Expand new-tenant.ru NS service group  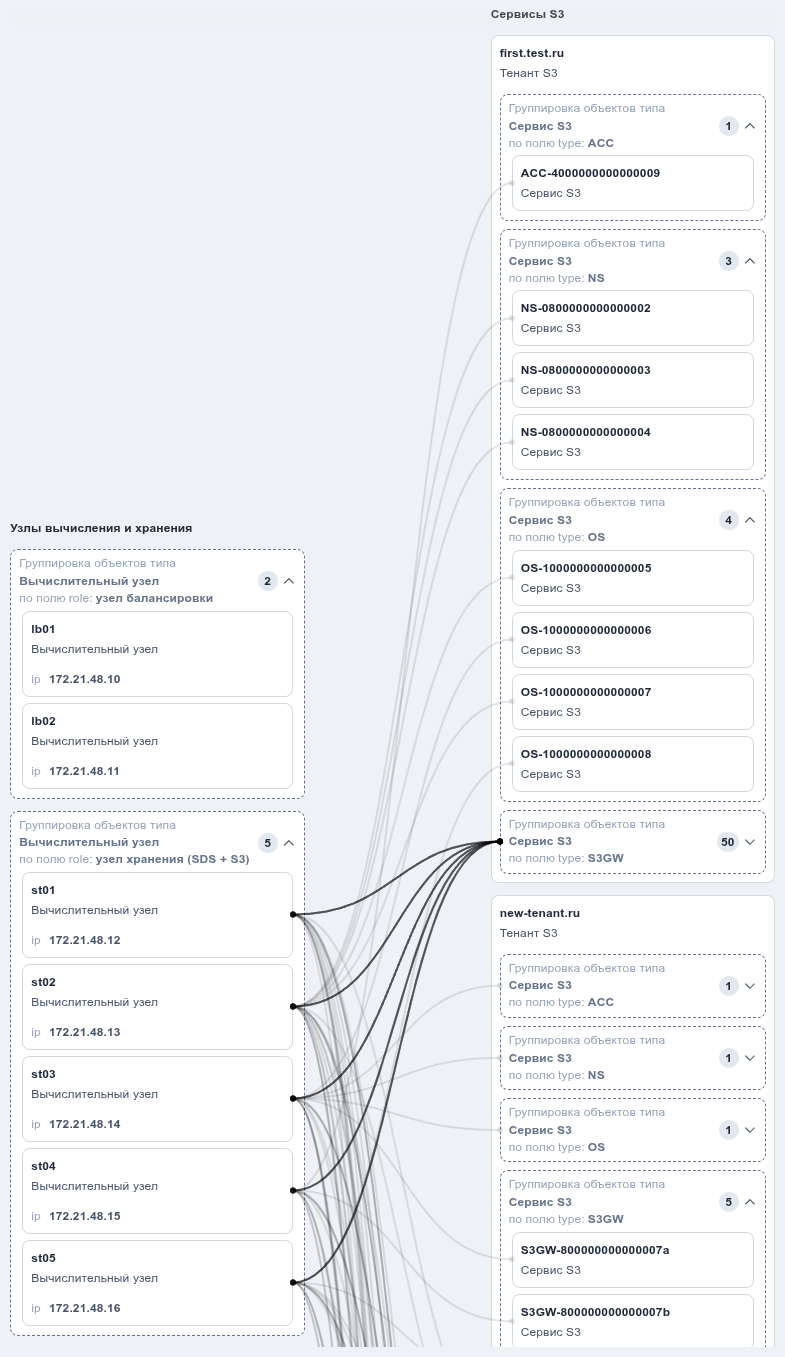point(750,1058)
